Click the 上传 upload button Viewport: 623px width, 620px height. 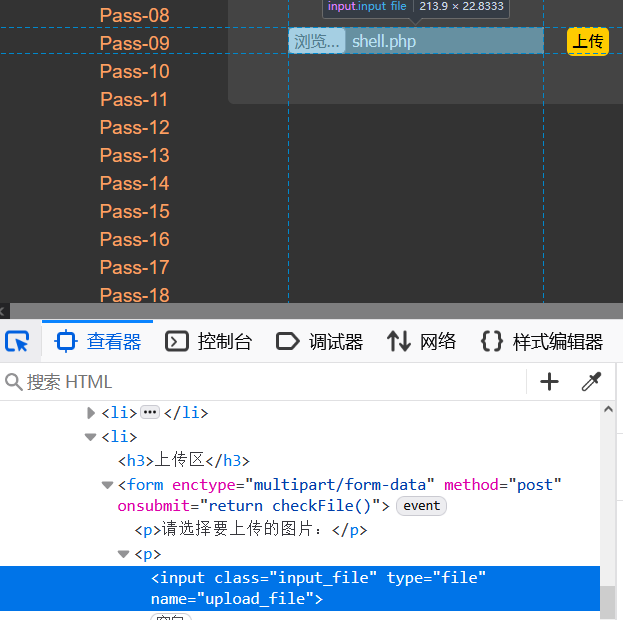tap(587, 41)
